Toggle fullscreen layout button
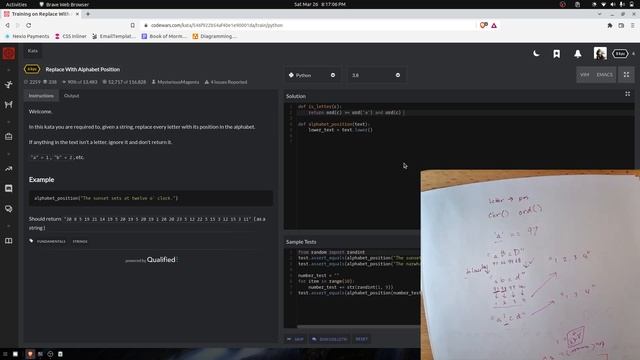640x360 pixels. point(626,75)
